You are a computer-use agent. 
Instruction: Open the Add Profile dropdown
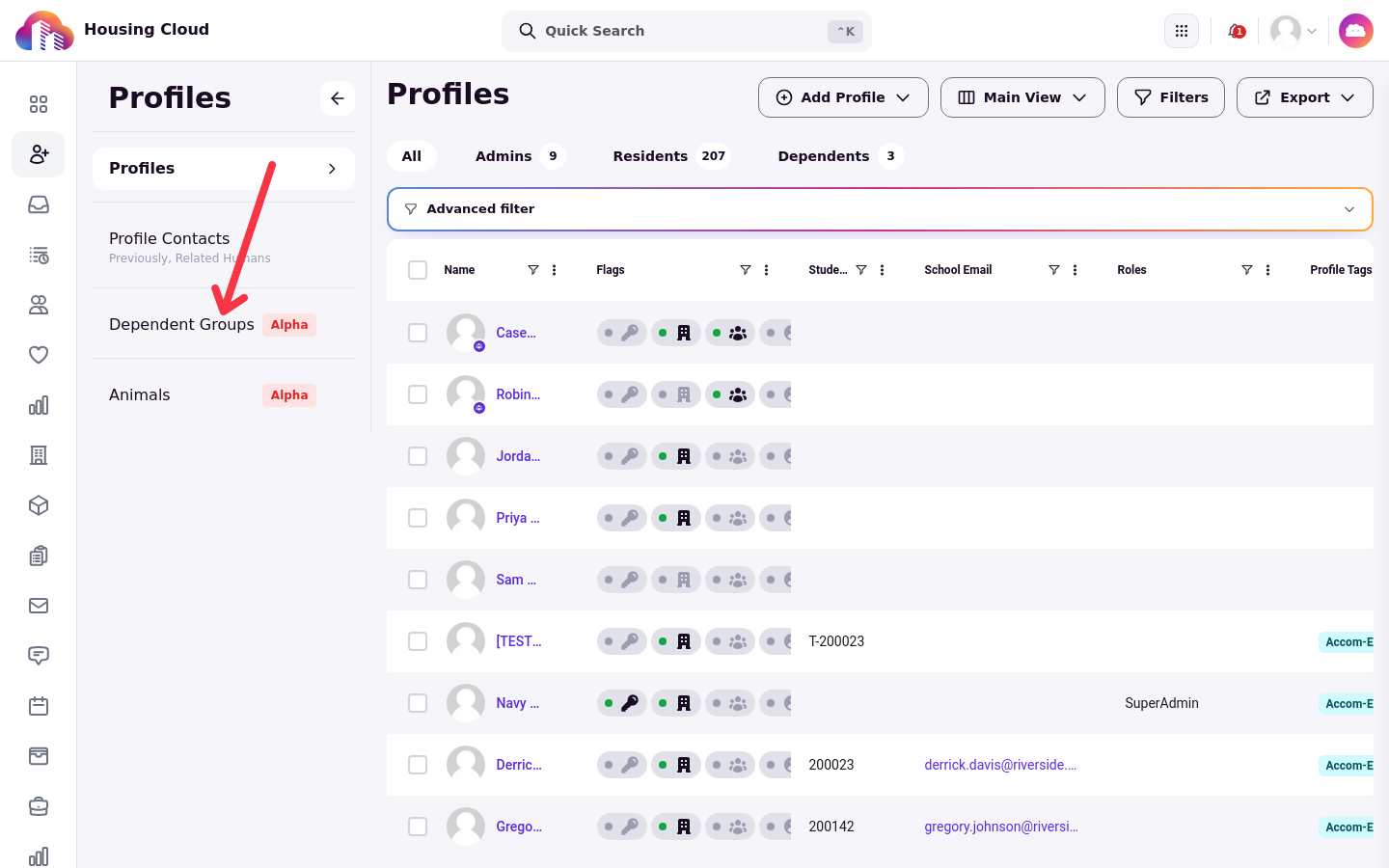pyautogui.click(x=843, y=97)
